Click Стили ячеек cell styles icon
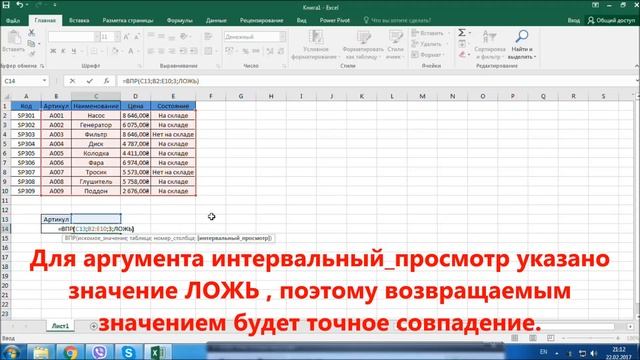The height and width of the screenshot is (360, 640). pyautogui.click(x=395, y=44)
